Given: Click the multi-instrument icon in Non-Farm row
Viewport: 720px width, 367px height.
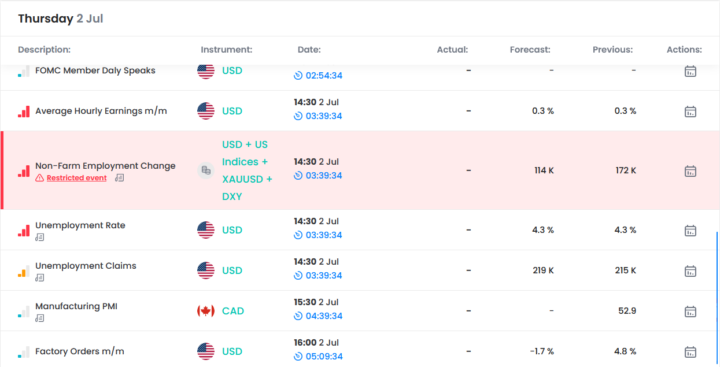Looking at the screenshot, I should 206,171.
